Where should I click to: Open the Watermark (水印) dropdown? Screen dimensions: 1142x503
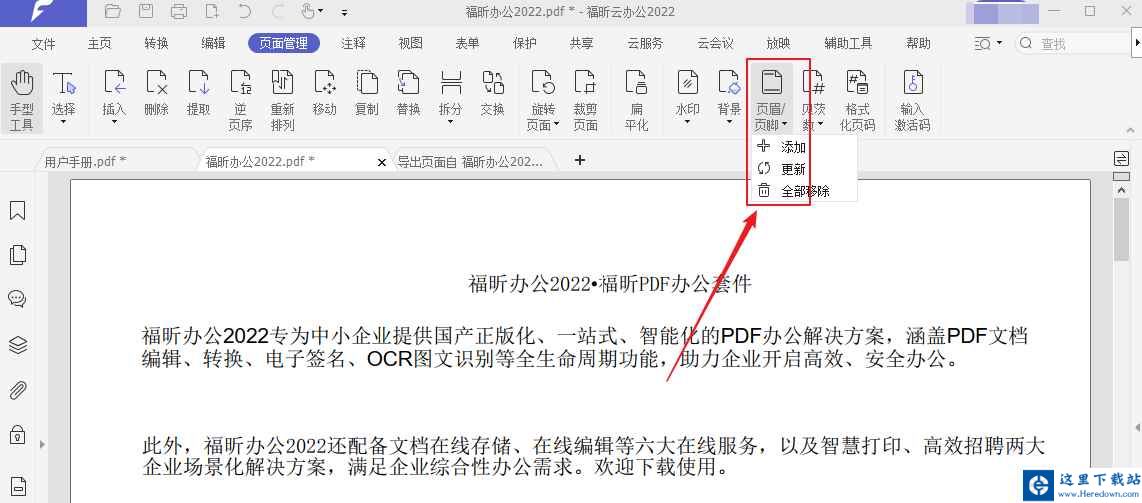(x=687, y=122)
